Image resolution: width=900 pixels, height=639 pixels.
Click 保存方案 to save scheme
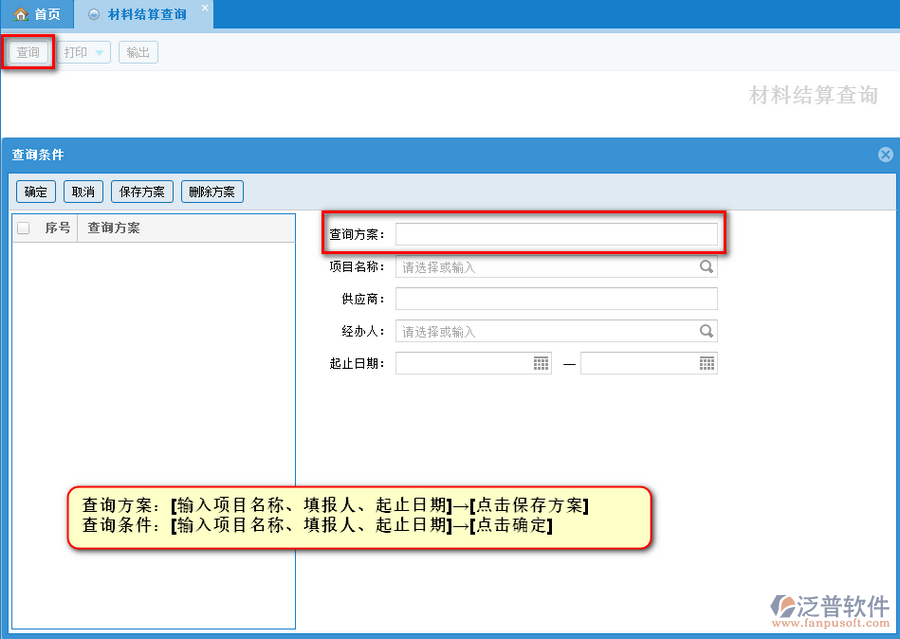142,192
